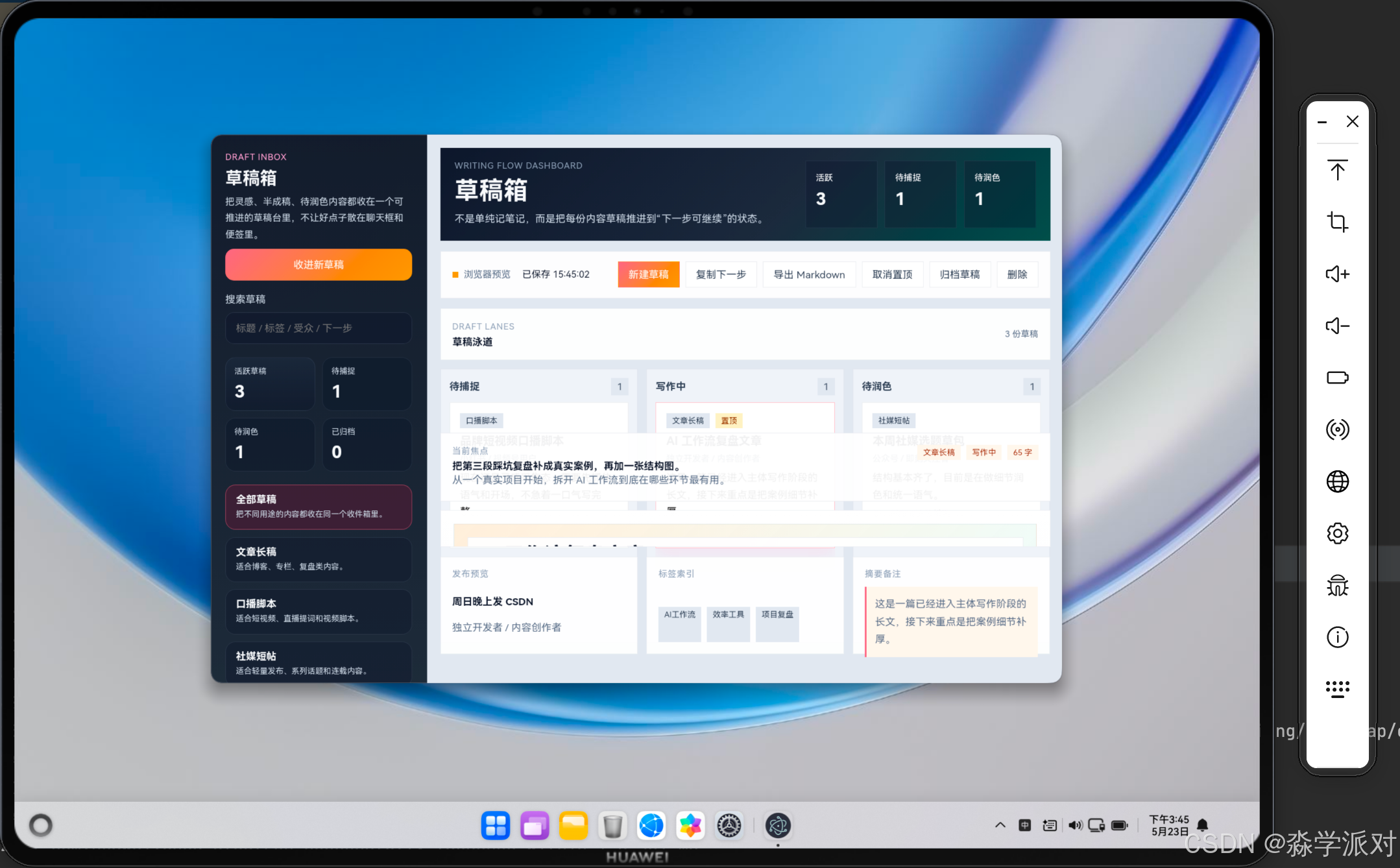Open the emulator battery panel icon
The height and width of the screenshot is (868, 1400).
pos(1337,378)
